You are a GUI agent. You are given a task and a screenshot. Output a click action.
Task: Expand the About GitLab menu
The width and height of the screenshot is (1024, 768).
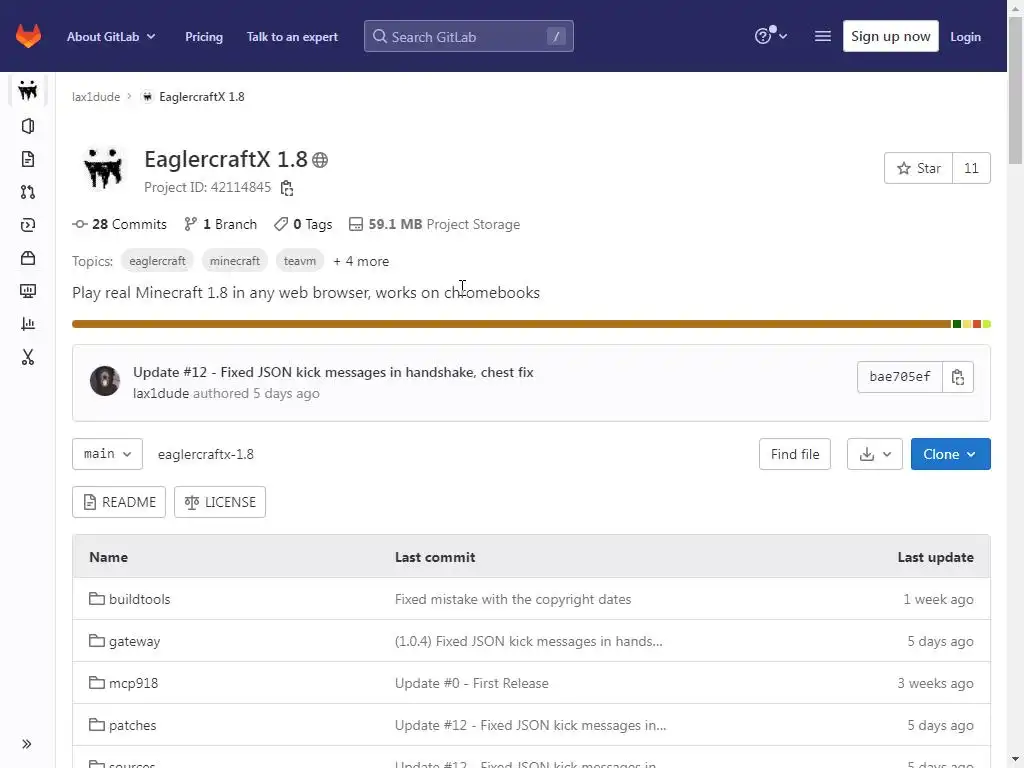pos(111,37)
